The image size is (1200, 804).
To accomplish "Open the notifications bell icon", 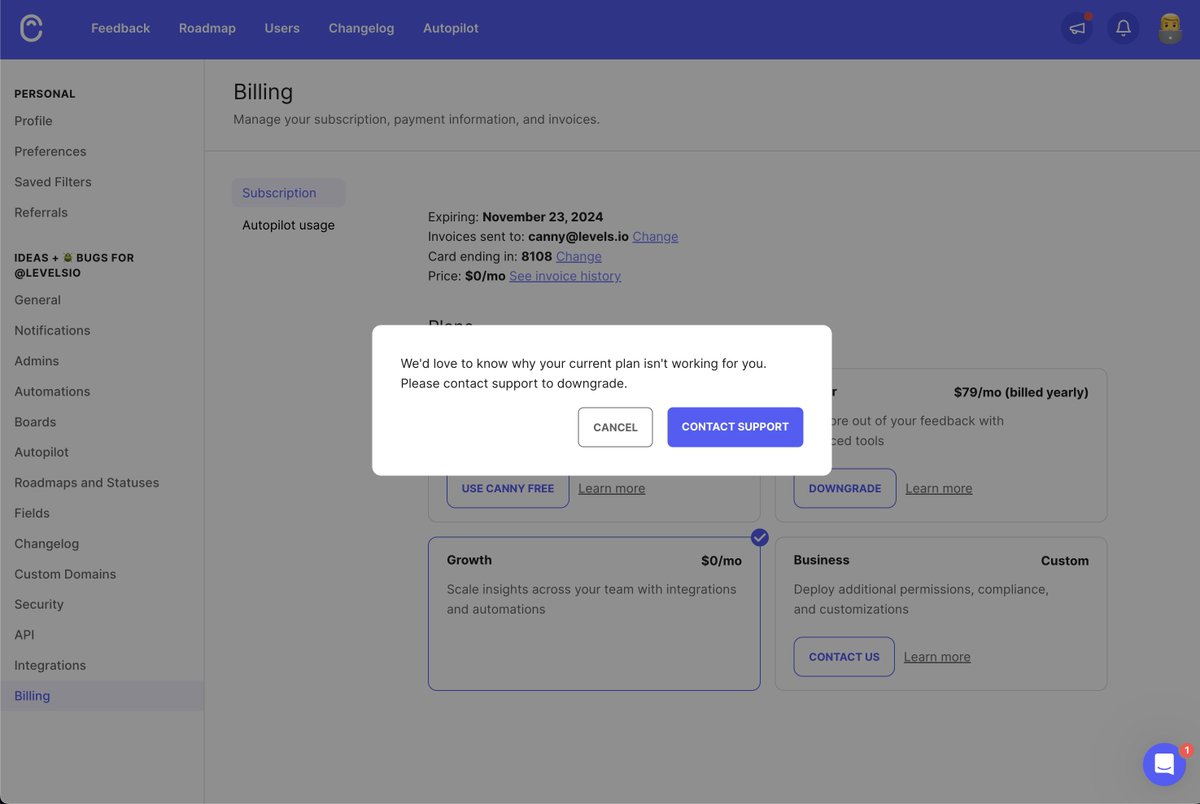I will [1123, 28].
